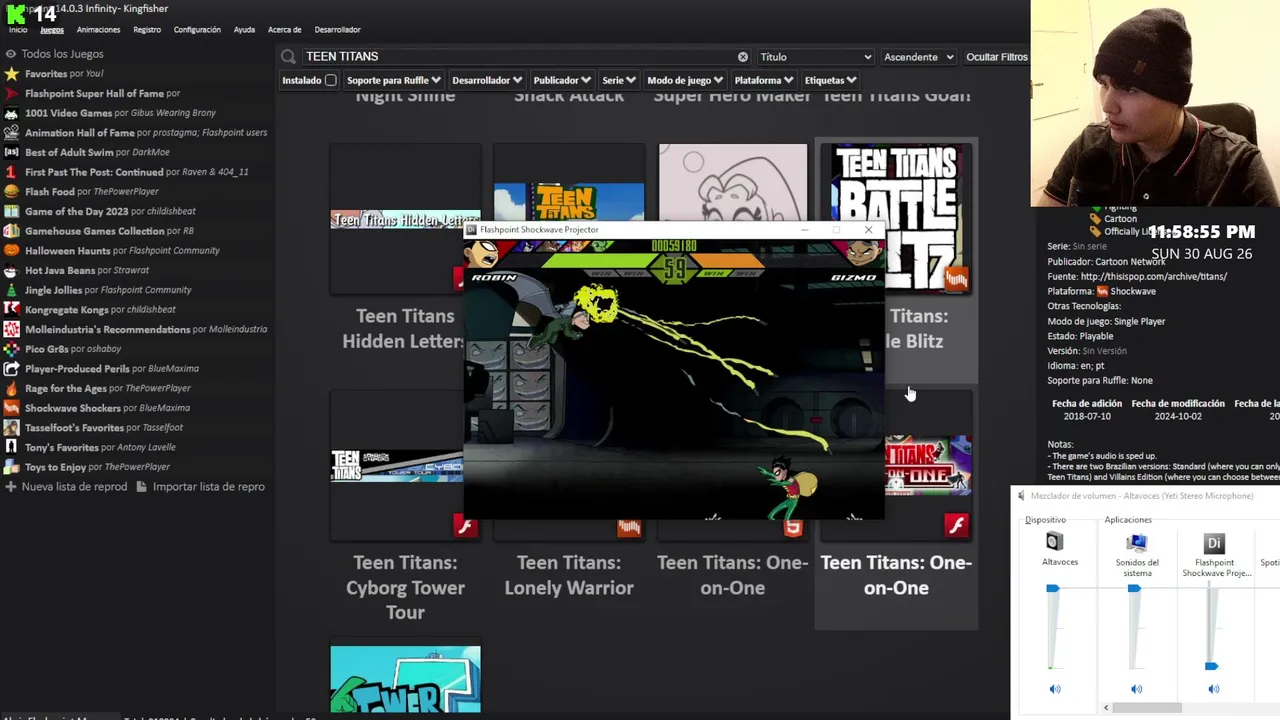This screenshot has width=1280, height=720.
Task: Click the Flashpoint Super Hall of Fame icon
Action: 11,93
